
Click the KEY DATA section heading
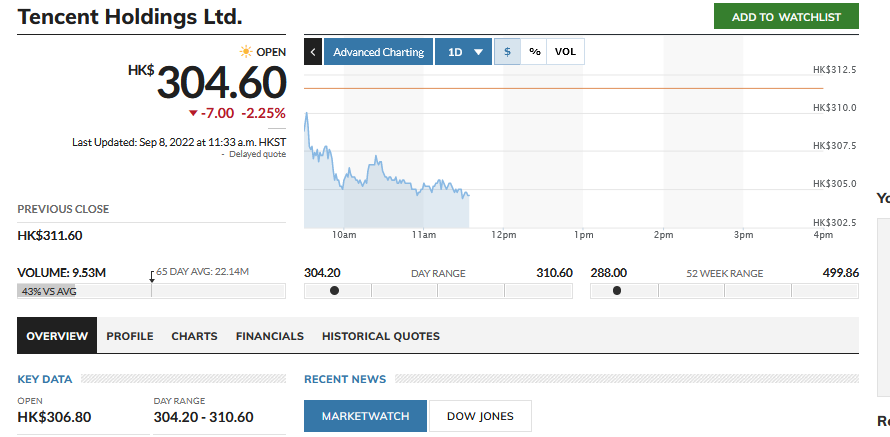(45, 379)
